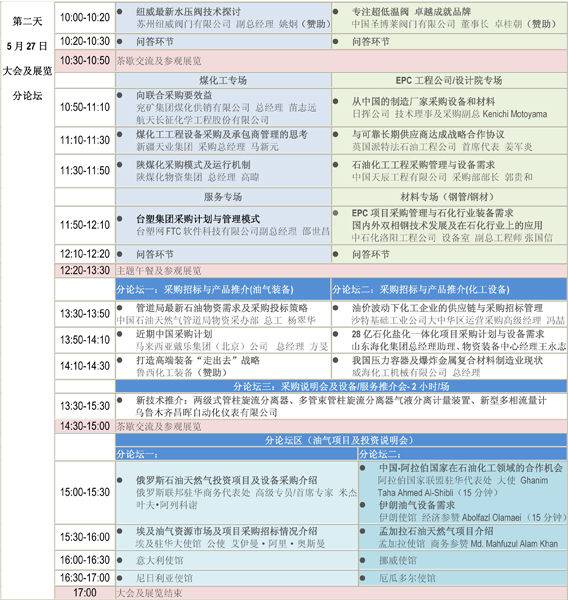Click "打造高端装备“走出去”战略" title
This screenshot has width=568, height=600.
point(198,360)
